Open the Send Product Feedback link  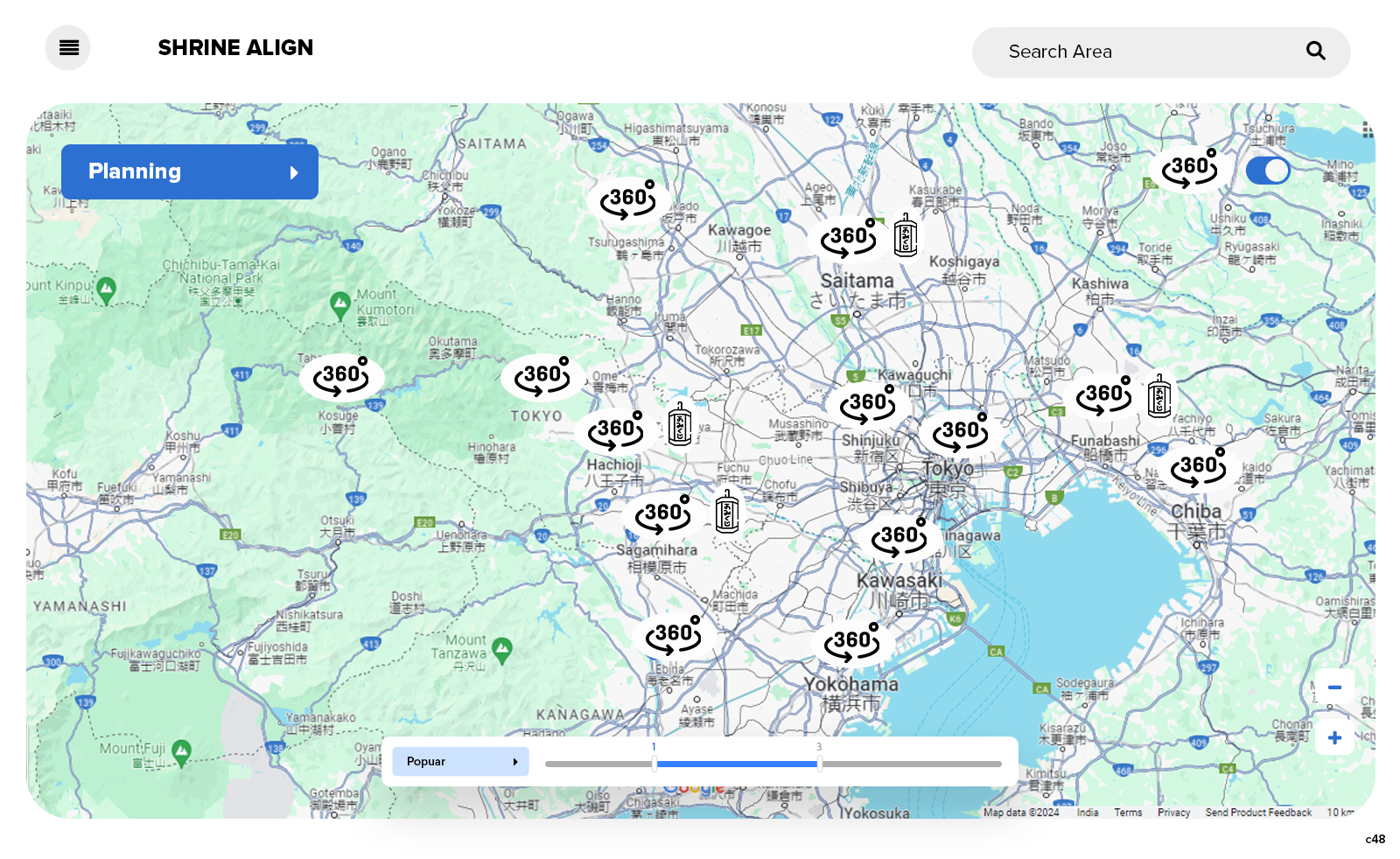1257,813
